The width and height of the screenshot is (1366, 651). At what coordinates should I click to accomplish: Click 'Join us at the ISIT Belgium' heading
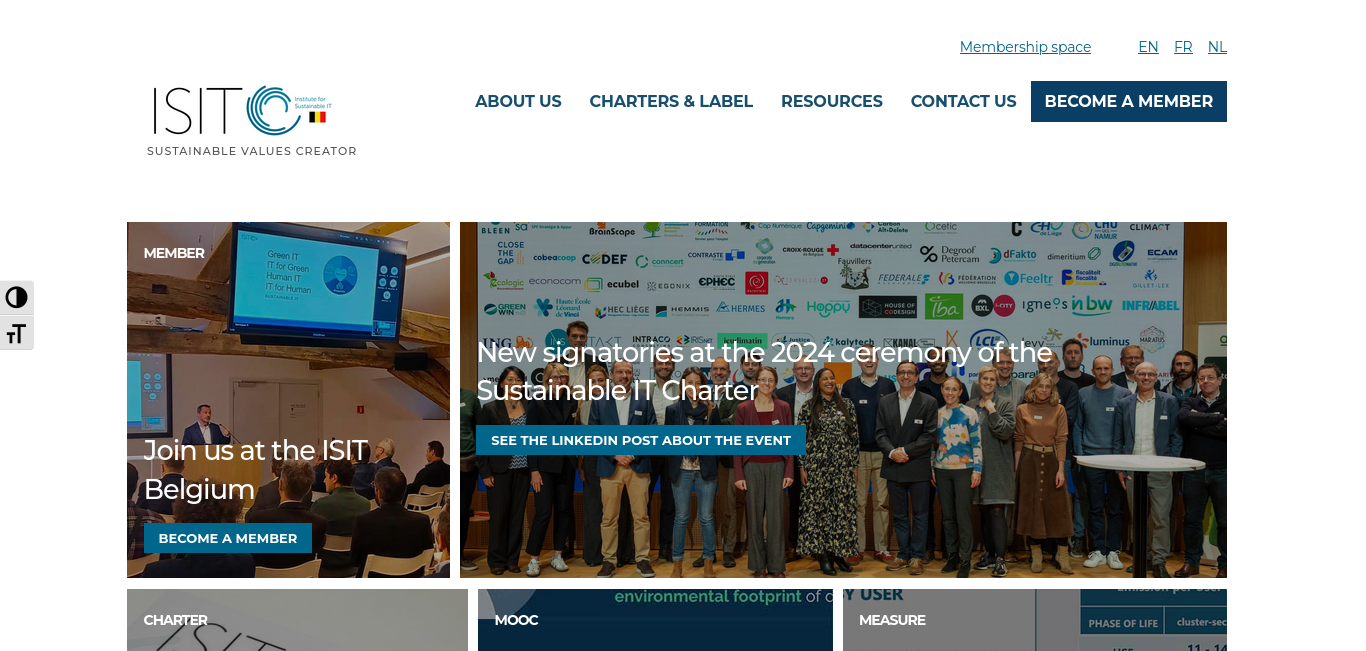[x=256, y=469]
